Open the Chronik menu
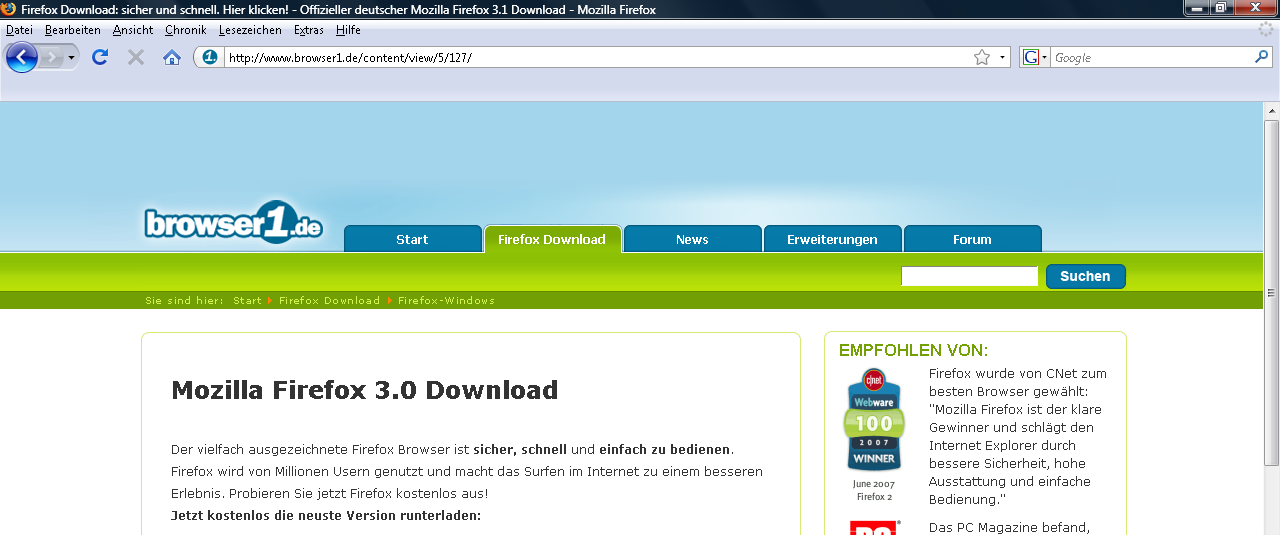Viewport: 1280px width, 535px height. [186, 30]
